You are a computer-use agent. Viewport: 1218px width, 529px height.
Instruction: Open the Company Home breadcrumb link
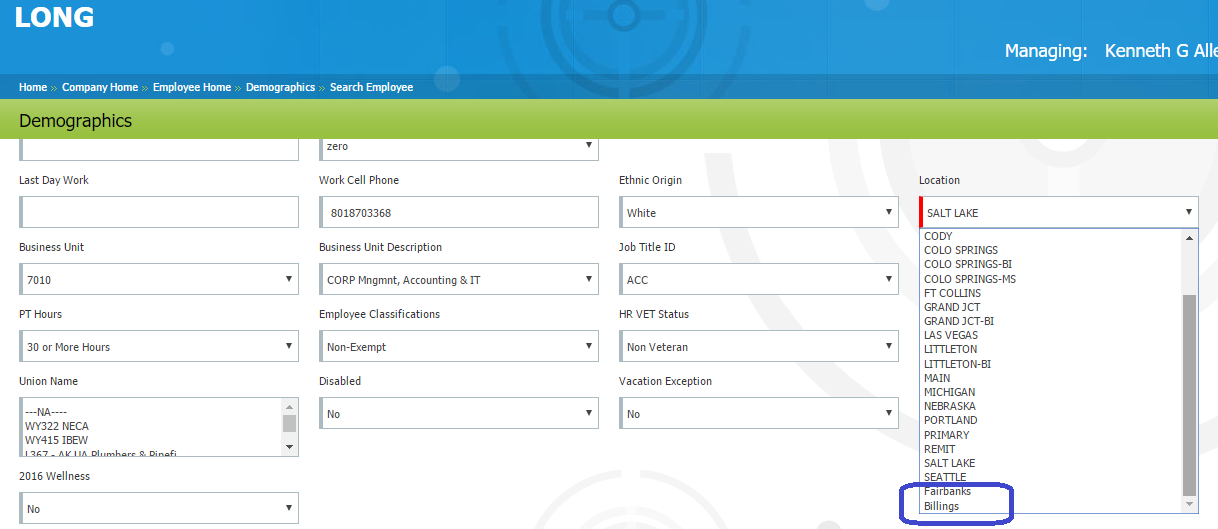[x=99, y=88]
